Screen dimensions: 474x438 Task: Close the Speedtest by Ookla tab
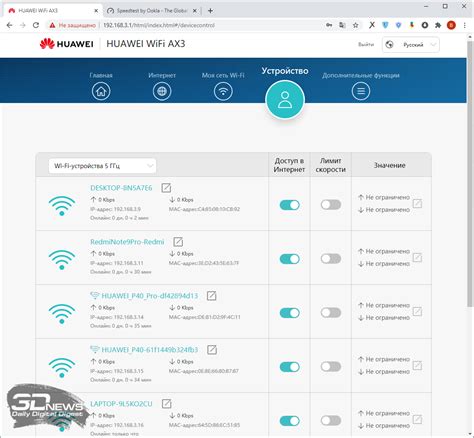point(195,11)
